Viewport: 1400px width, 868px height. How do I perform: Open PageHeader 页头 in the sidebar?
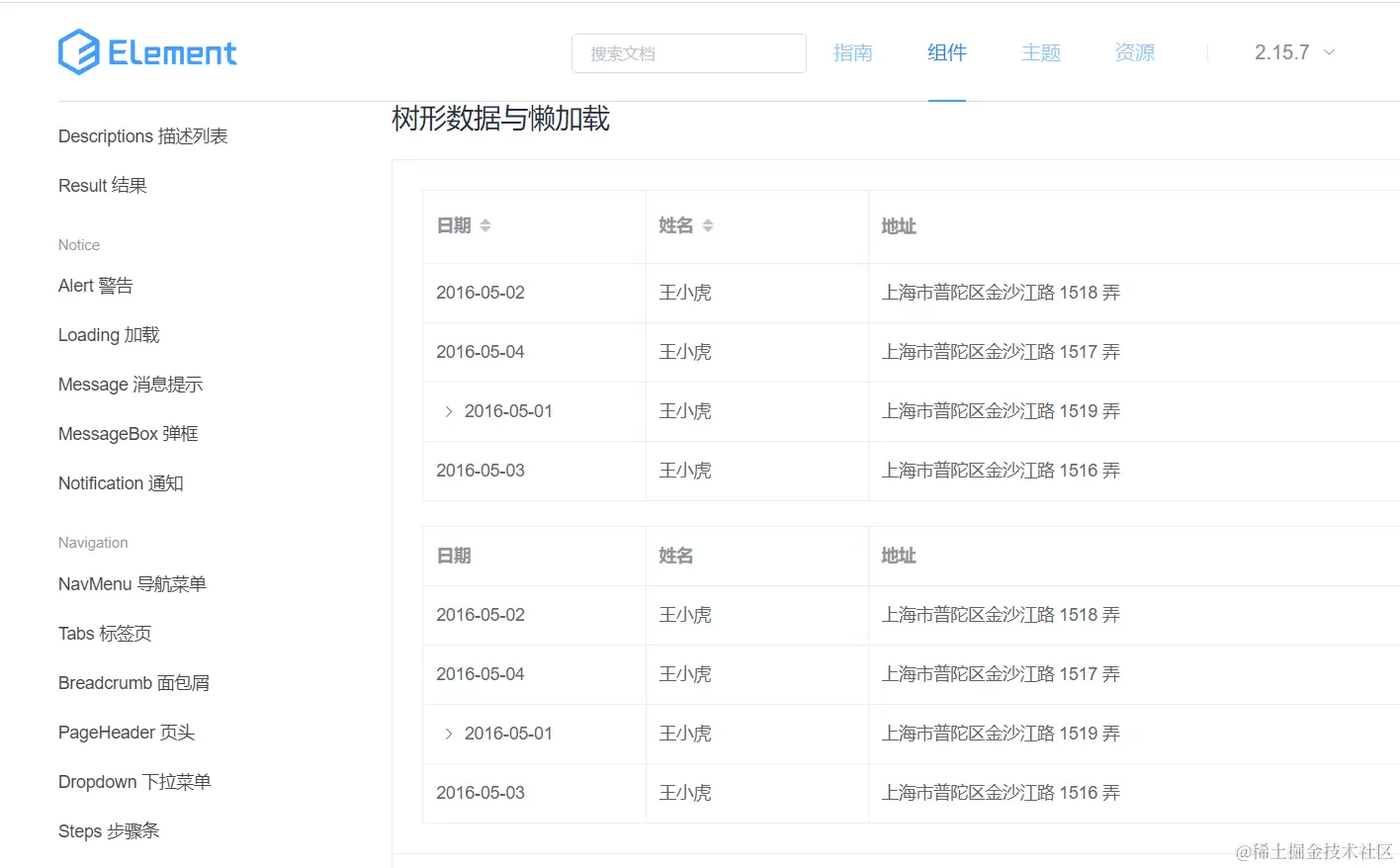pos(127,733)
